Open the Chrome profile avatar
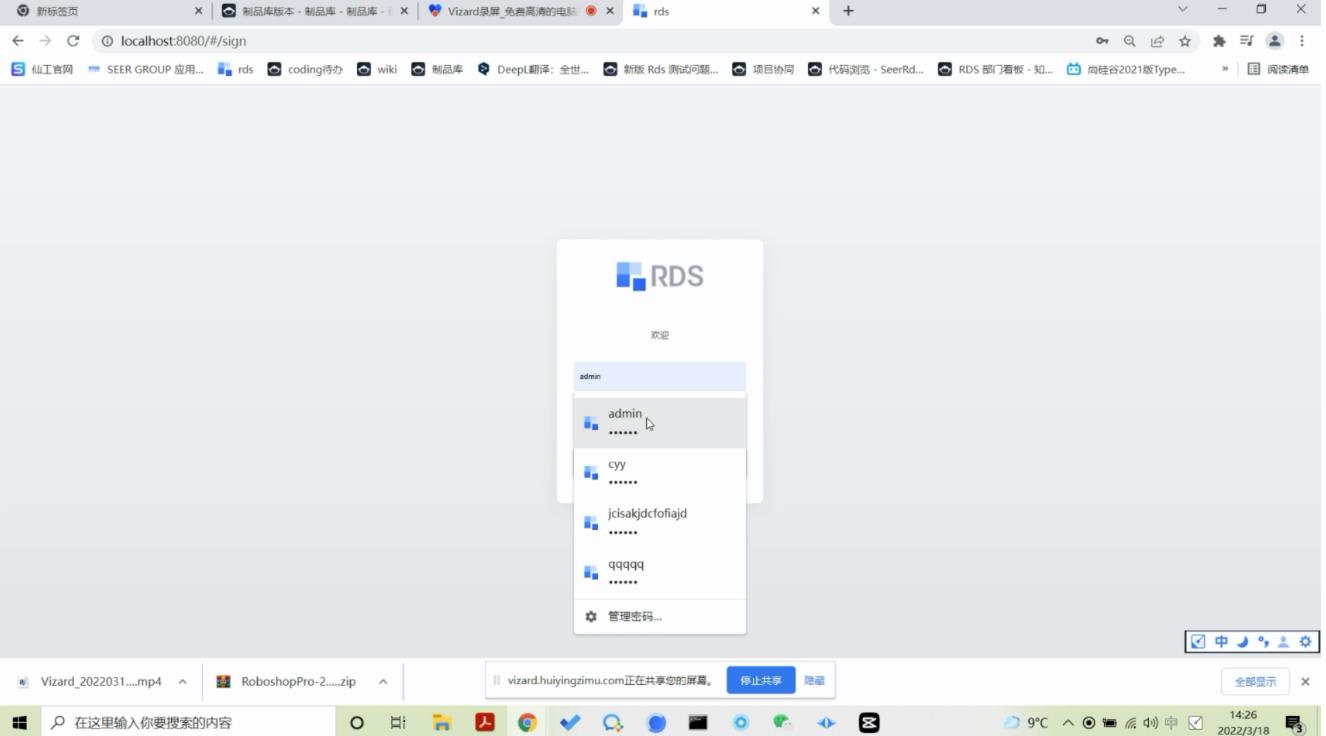Viewport: 1326px width, 736px height. click(1274, 41)
